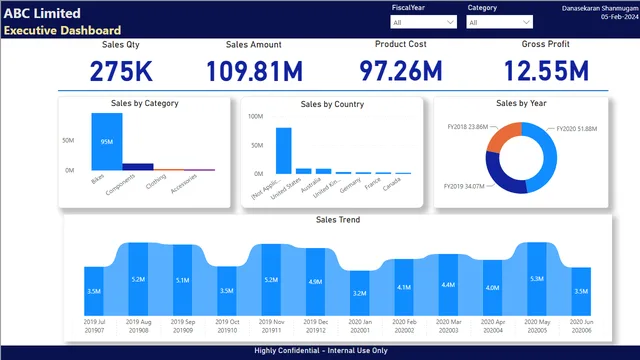This screenshot has width=640, height=360.
Task: Select the Product Cost 97.26M card
Action: pos(400,62)
